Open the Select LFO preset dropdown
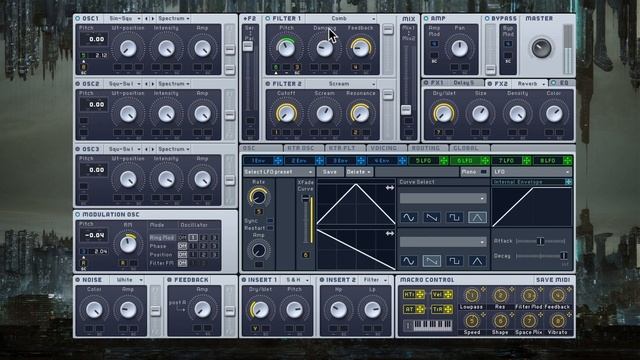This screenshot has width=640, height=360. click(x=279, y=172)
